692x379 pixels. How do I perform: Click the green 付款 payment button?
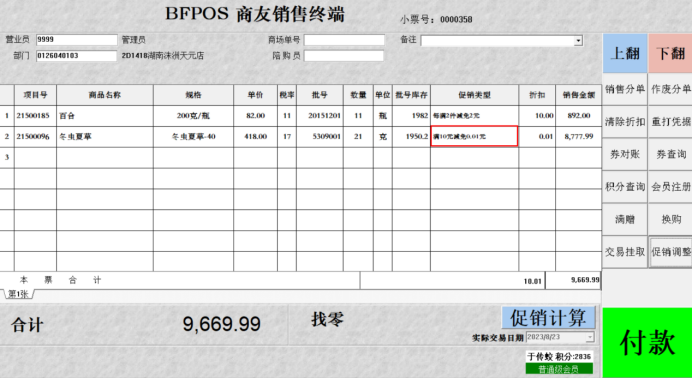click(647, 343)
